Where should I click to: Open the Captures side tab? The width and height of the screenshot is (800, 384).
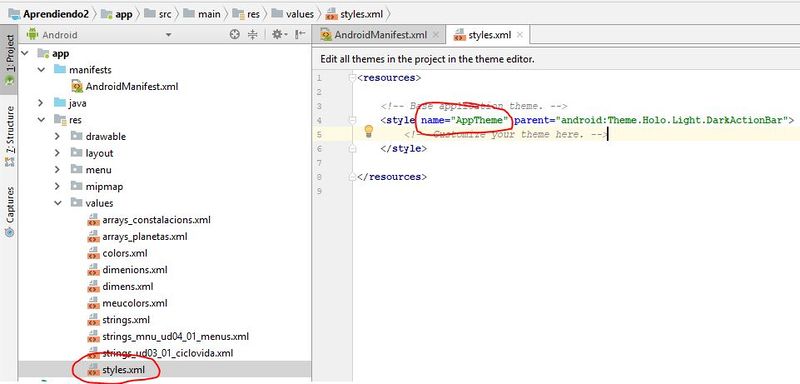9,211
